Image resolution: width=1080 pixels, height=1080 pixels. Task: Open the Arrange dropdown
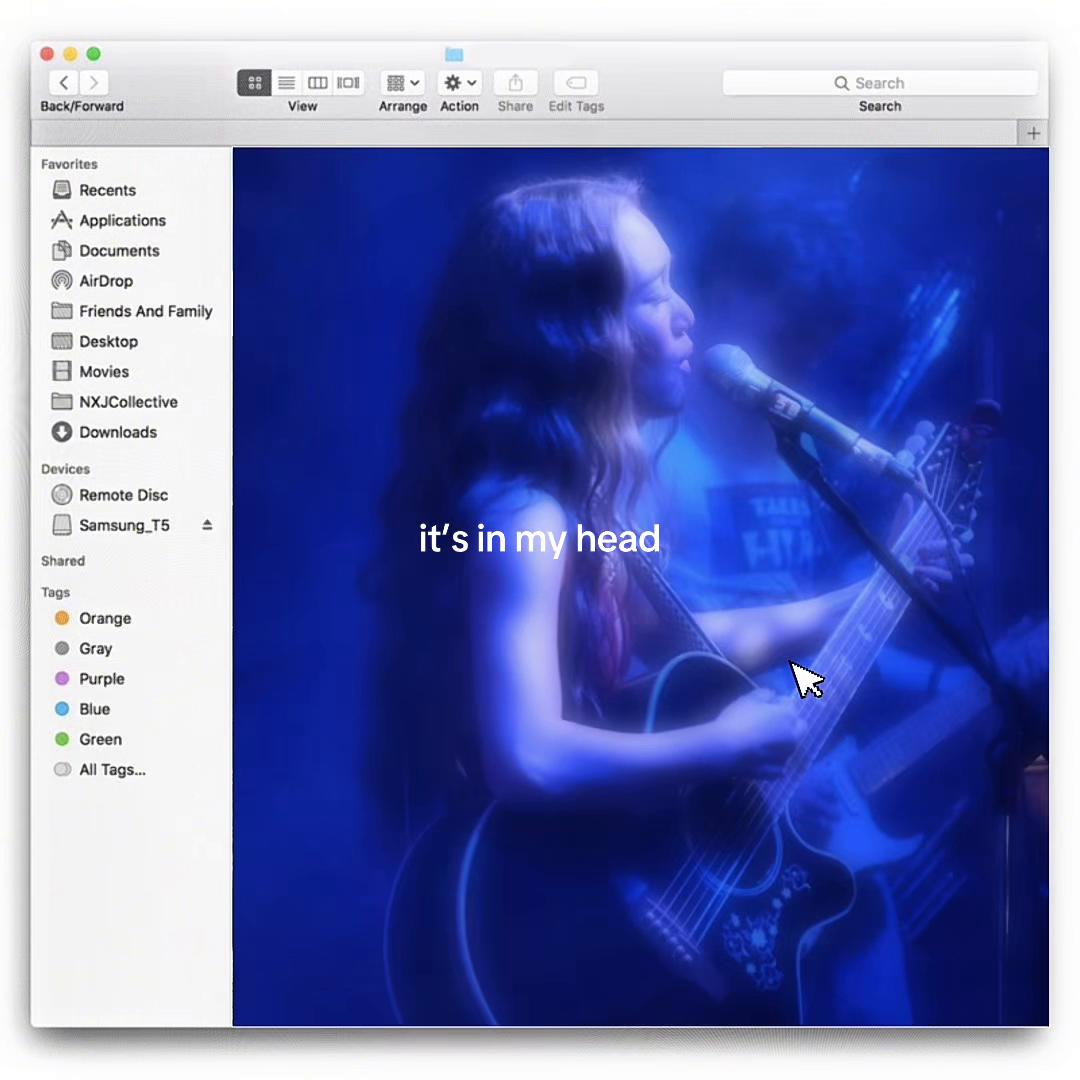[x=403, y=83]
